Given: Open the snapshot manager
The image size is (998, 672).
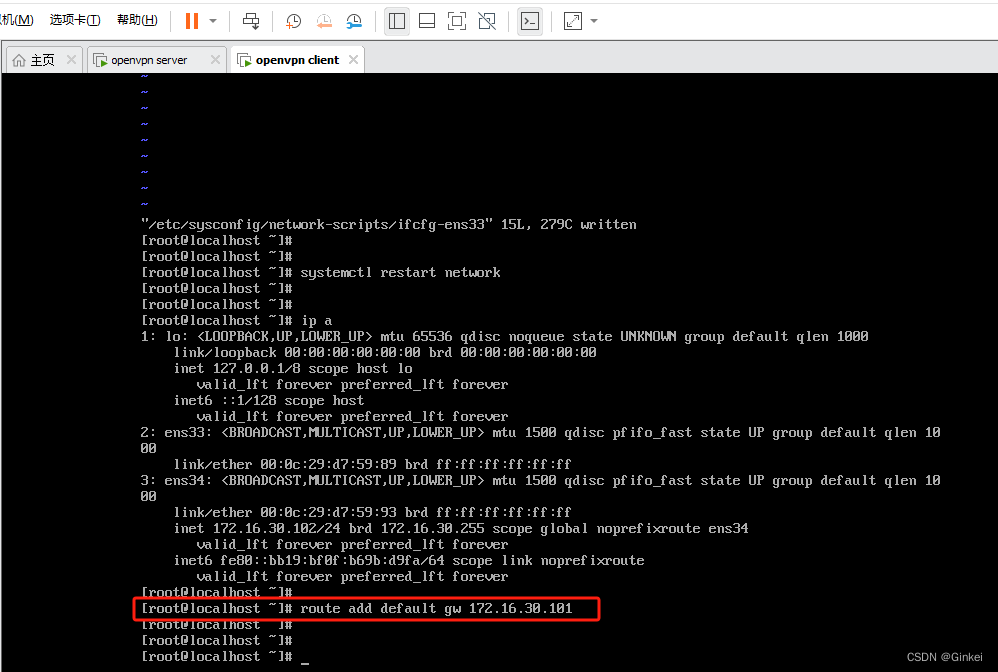Looking at the screenshot, I should (354, 21).
